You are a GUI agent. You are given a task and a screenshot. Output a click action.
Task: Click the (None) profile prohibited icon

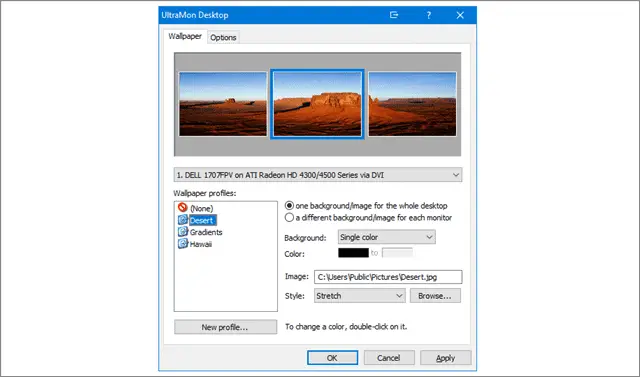coord(182,208)
